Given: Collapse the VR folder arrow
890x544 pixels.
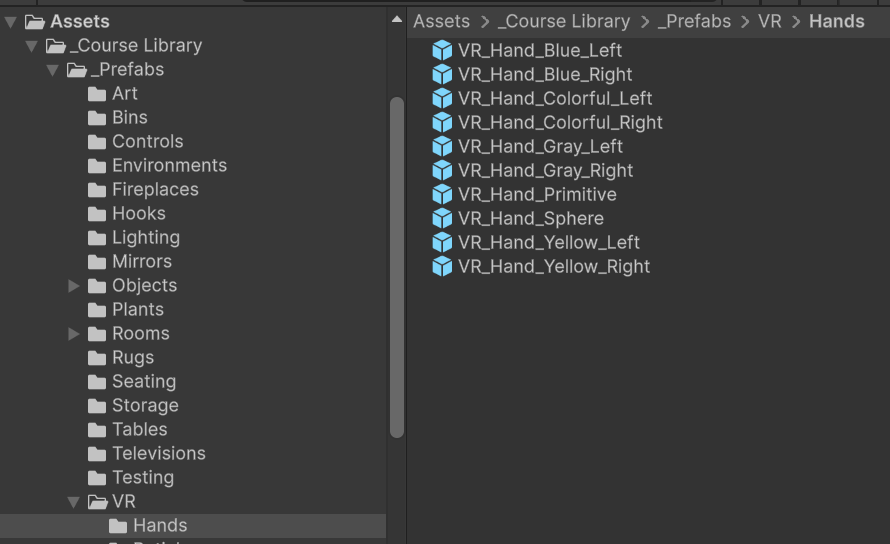Looking at the screenshot, I should click(74, 502).
